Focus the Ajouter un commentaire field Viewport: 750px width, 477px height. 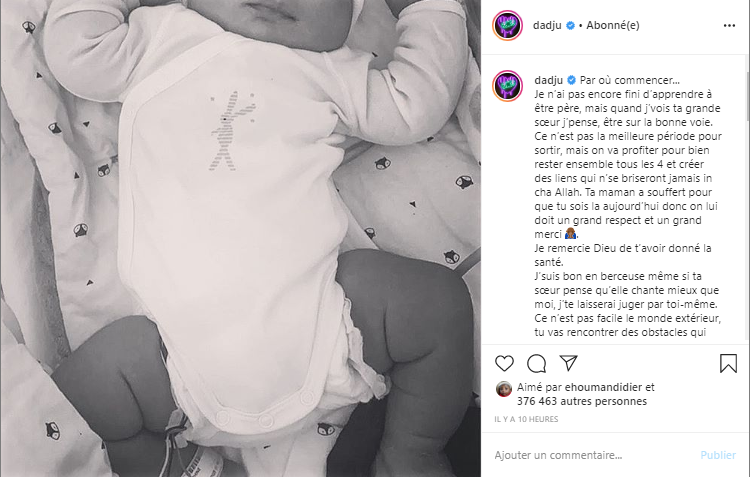point(593,455)
